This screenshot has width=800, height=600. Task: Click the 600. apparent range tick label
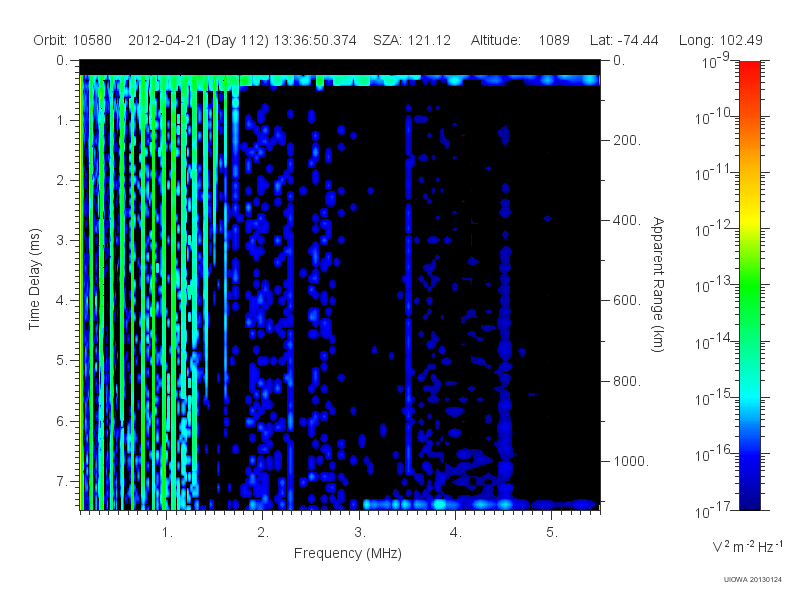click(x=627, y=301)
